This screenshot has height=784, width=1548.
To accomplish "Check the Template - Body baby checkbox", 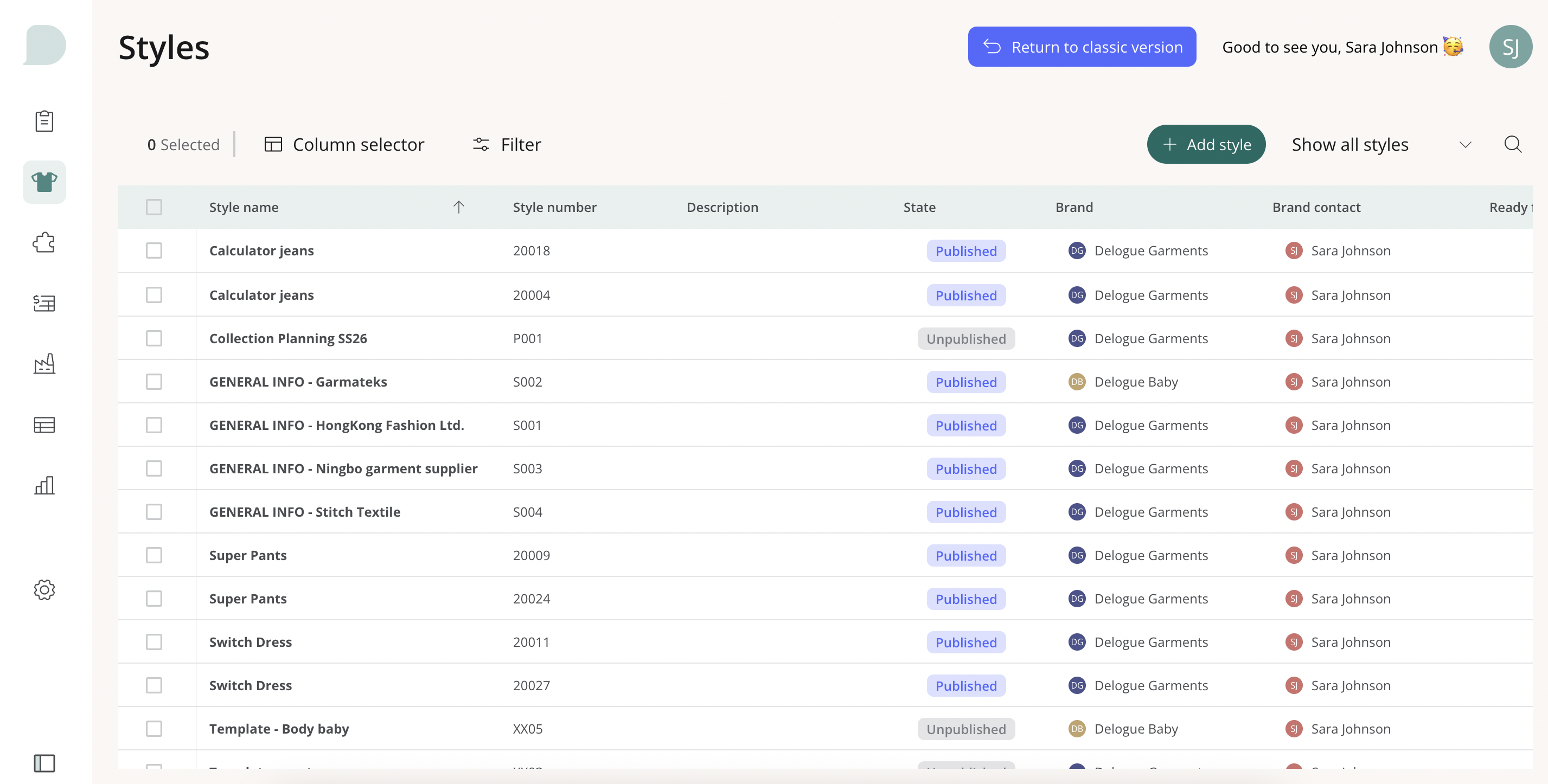I will [x=154, y=729].
